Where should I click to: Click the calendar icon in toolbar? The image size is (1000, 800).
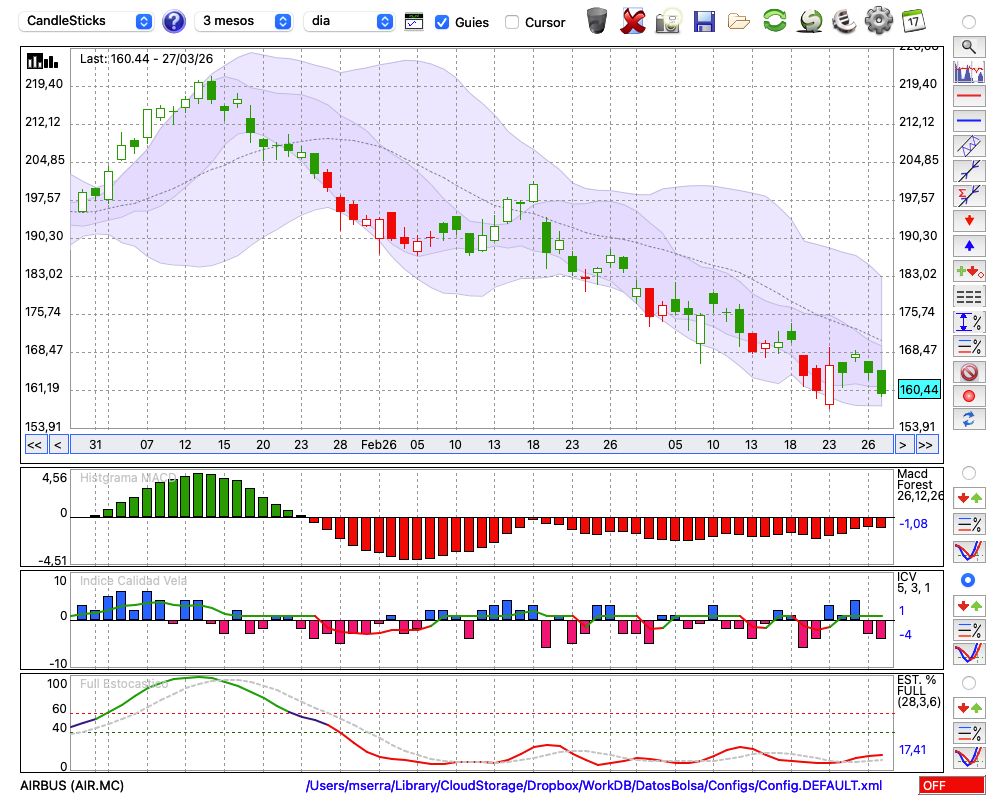pyautogui.click(x=912, y=21)
